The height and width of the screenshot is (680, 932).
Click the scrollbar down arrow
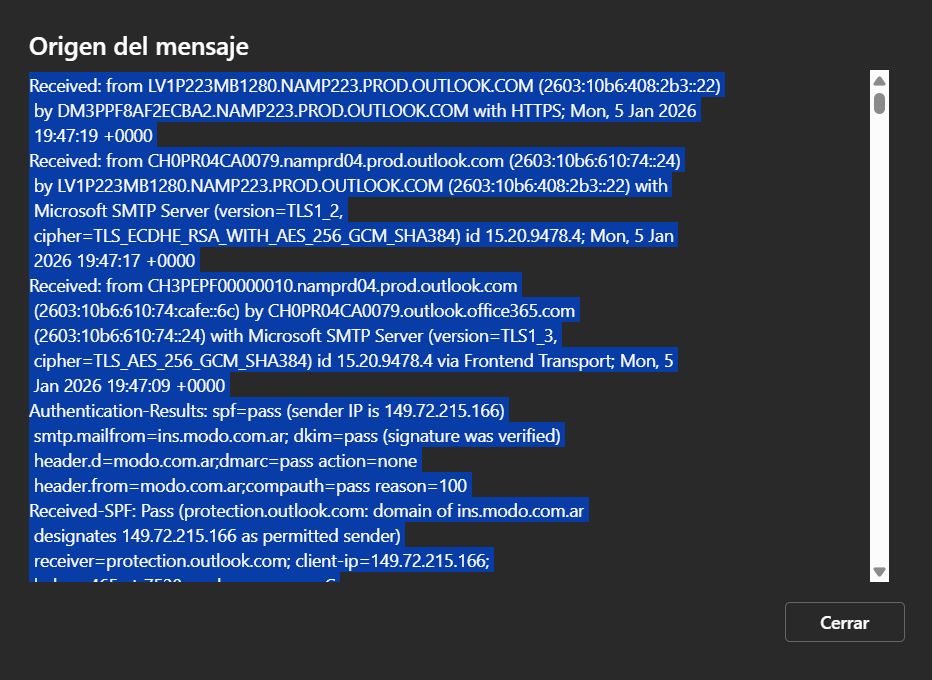pyautogui.click(x=879, y=572)
